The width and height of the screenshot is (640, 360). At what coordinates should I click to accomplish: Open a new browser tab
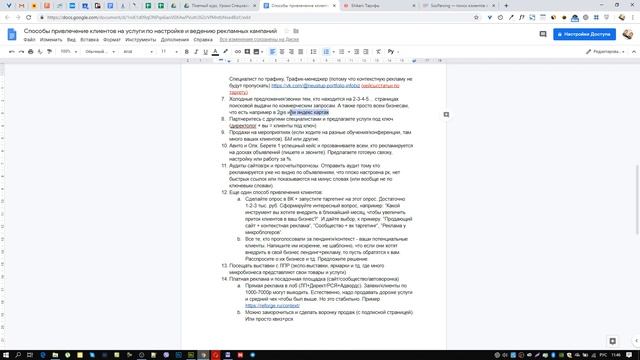pos(506,6)
